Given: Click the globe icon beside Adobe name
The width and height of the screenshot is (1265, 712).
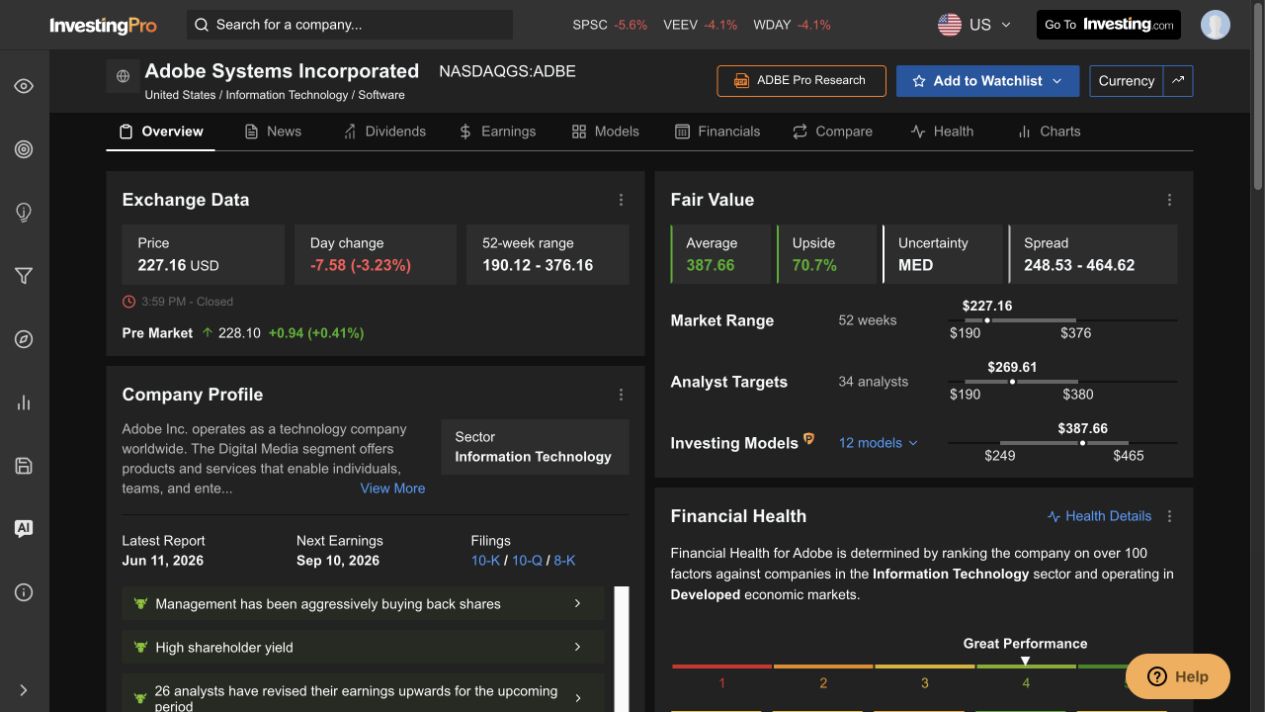Looking at the screenshot, I should coord(123,76).
